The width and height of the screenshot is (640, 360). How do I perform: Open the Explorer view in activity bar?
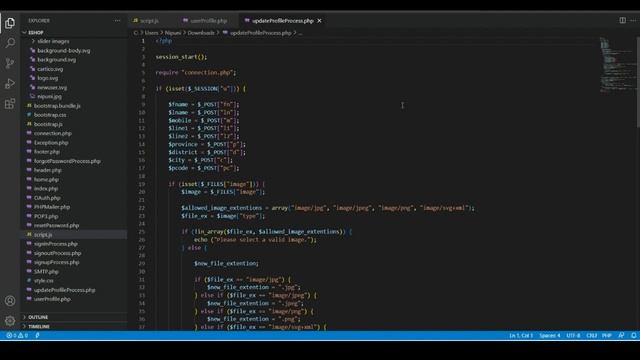[x=10, y=23]
